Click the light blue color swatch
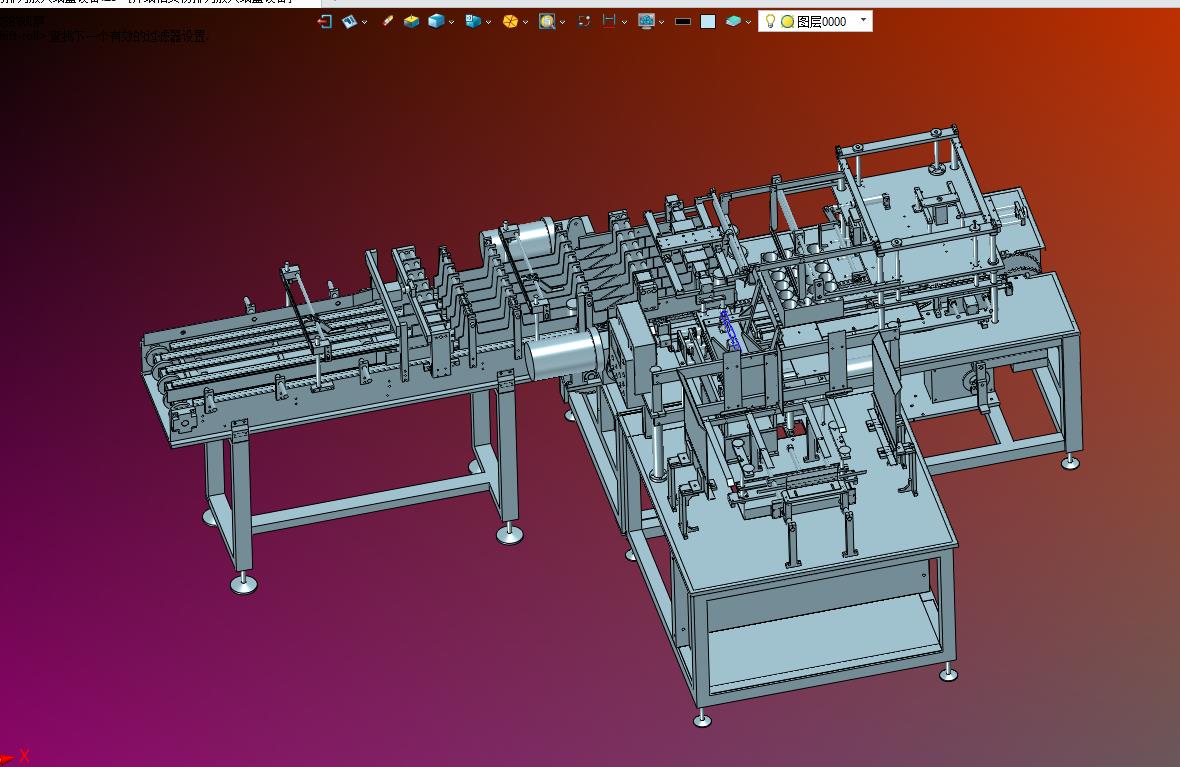The width and height of the screenshot is (1180, 767). pos(708,22)
